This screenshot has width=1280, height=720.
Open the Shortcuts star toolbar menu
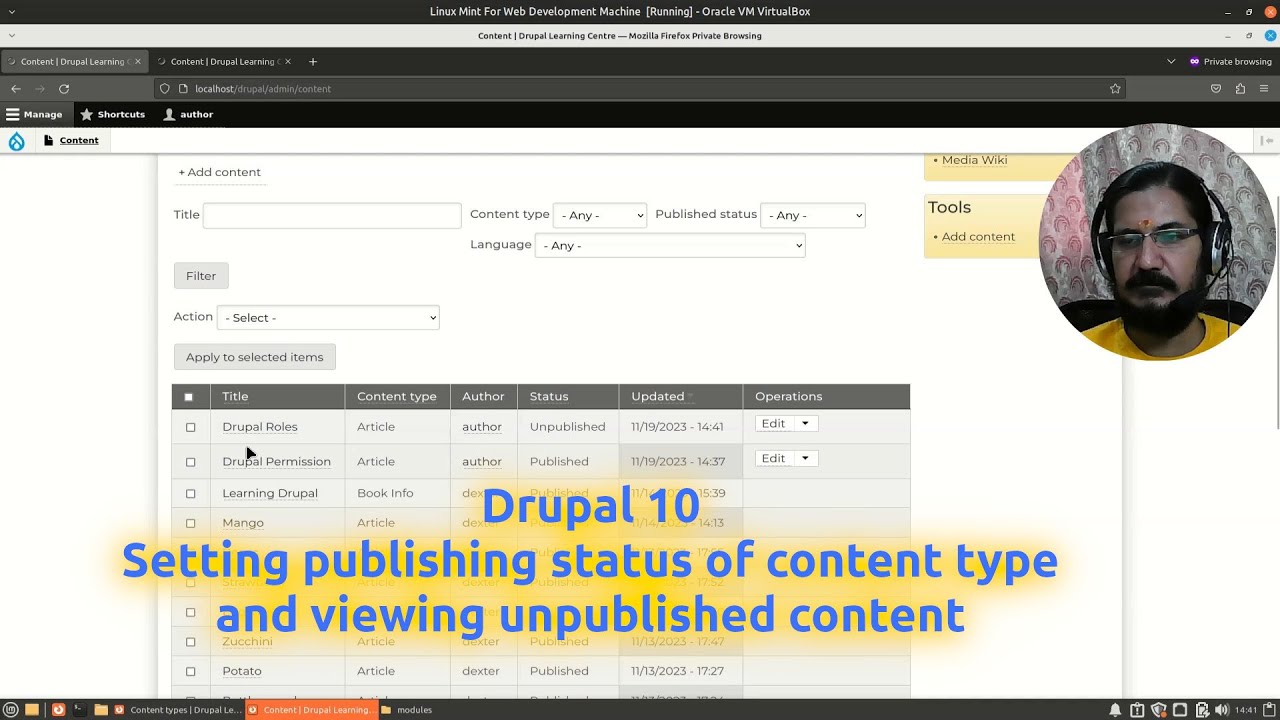(113, 114)
